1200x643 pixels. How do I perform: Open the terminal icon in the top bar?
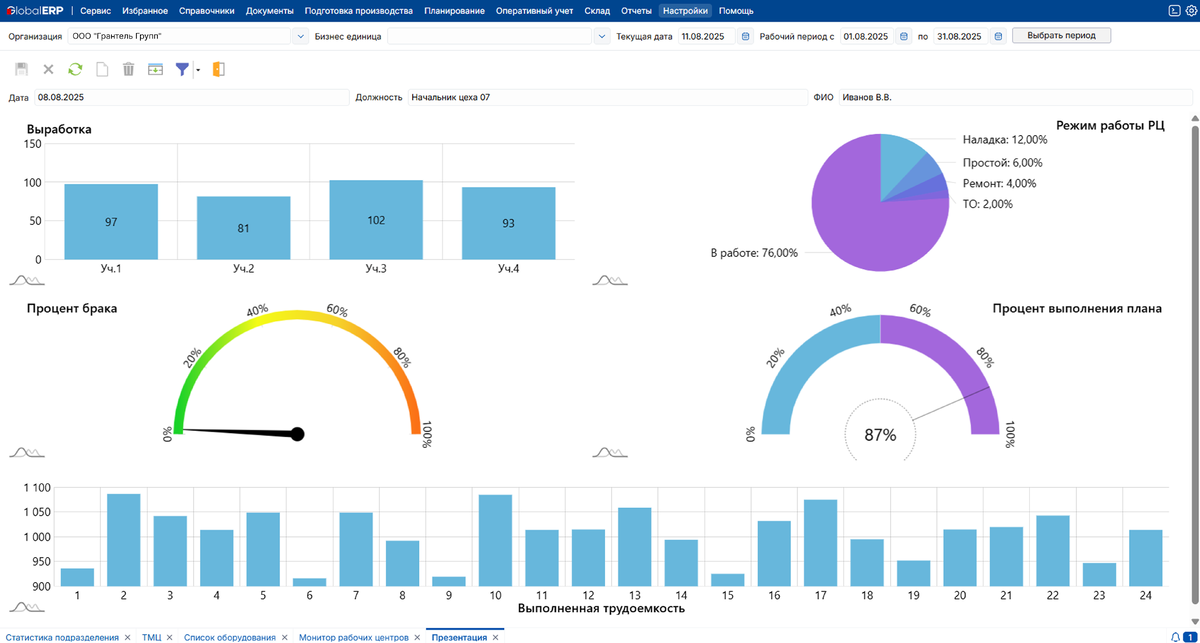(x=1174, y=10)
